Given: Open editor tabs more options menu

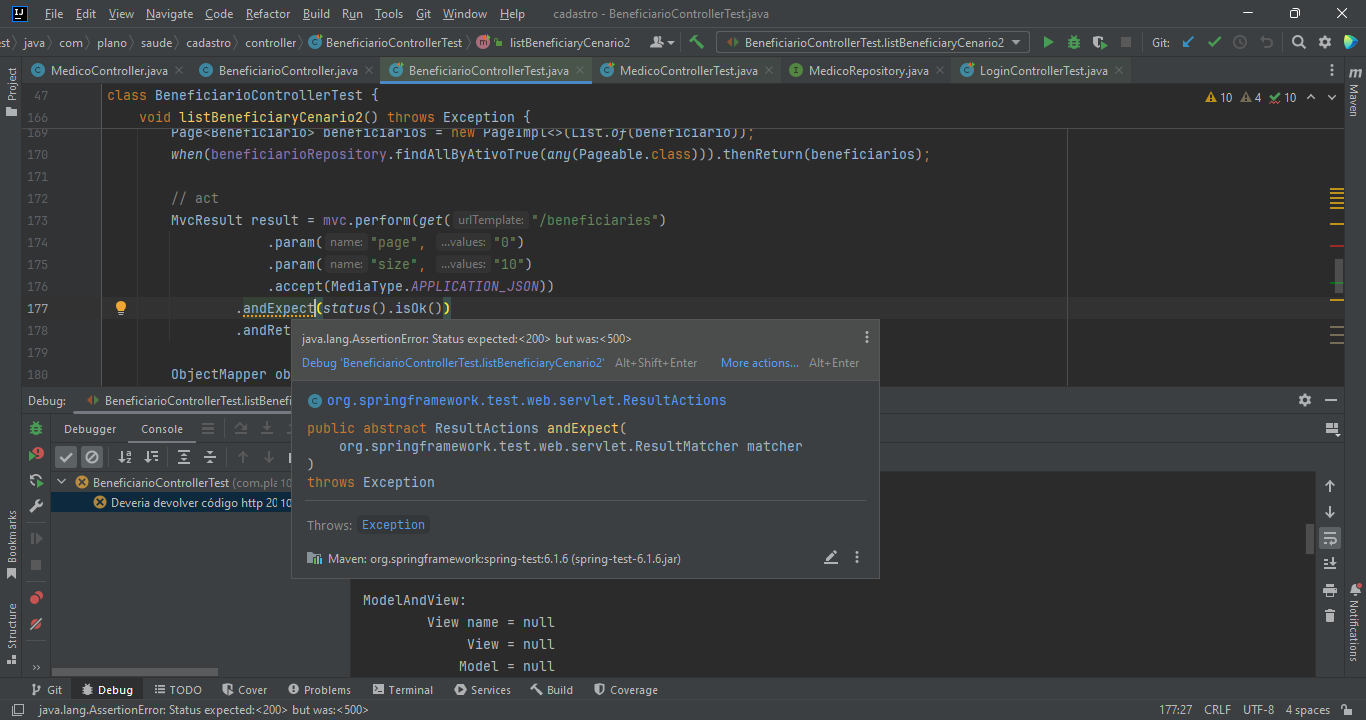Looking at the screenshot, I should (1332, 71).
